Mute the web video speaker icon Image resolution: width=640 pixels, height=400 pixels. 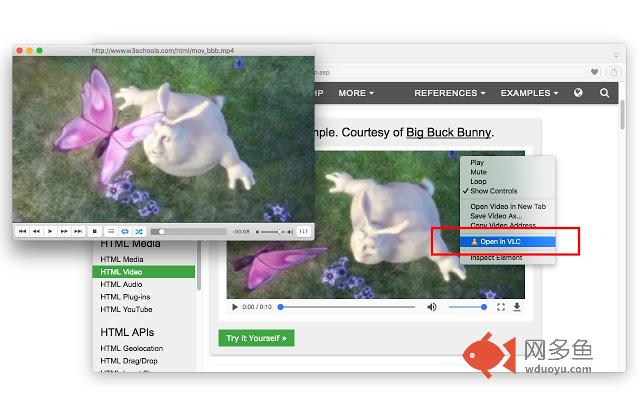[431, 307]
